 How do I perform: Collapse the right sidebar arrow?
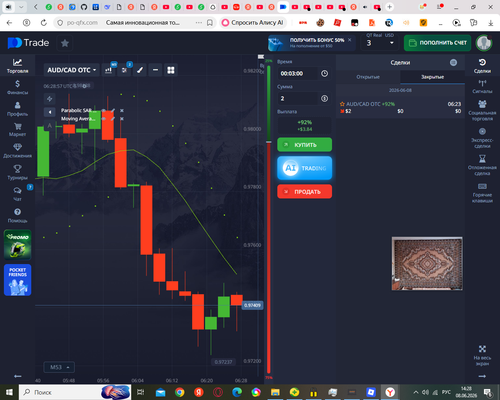(482, 376)
